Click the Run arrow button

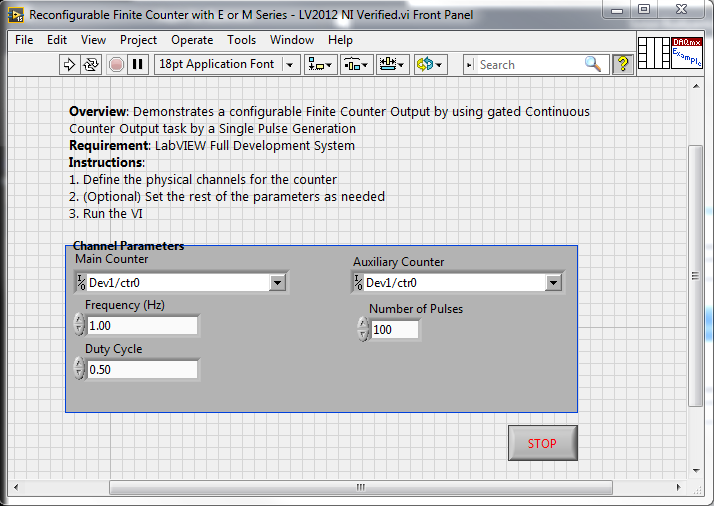point(69,65)
